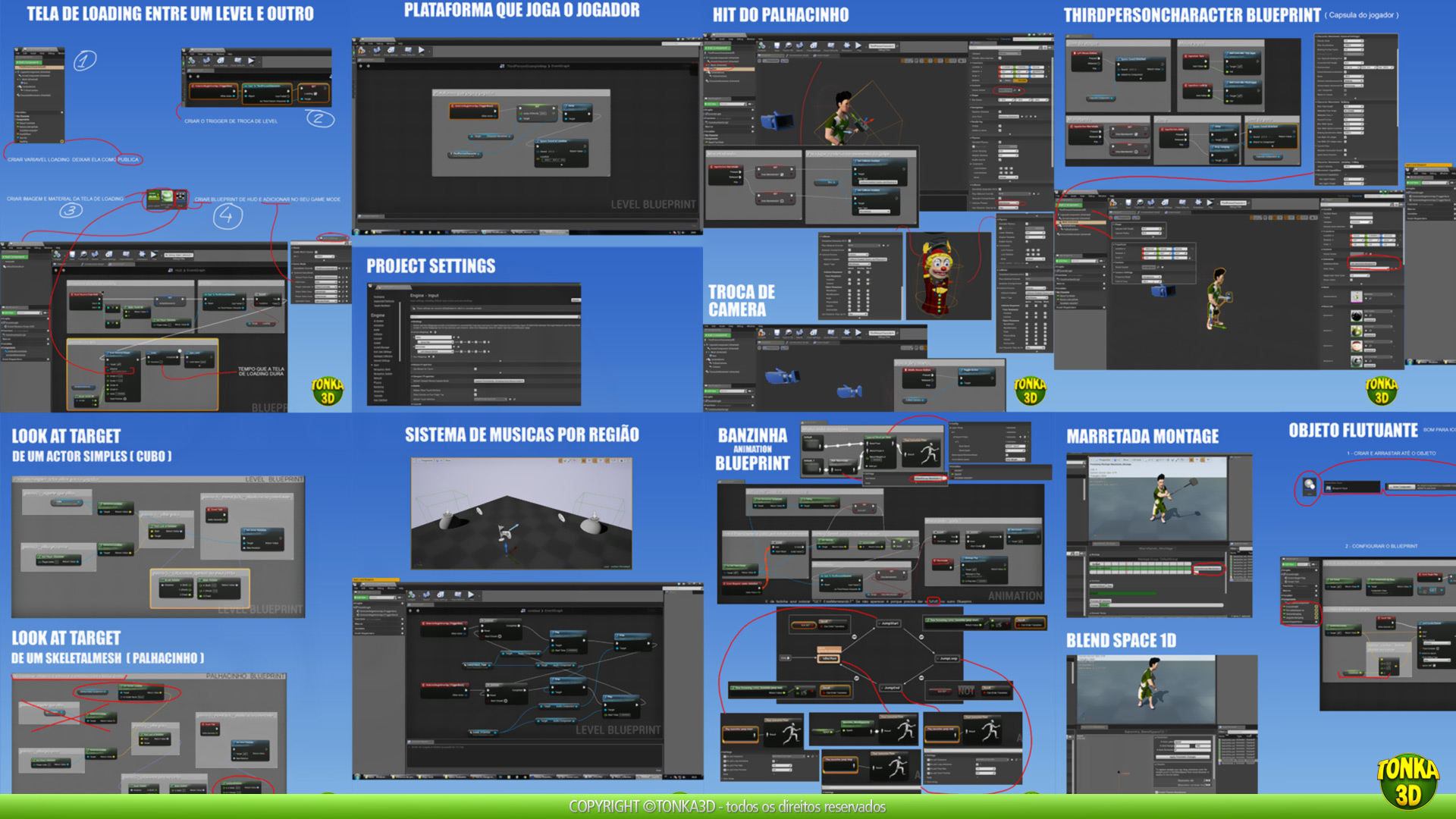Click Compile in the Hit do Palhacinho editor toolbar
Image resolution: width=1456 pixels, height=819 pixels.
pos(761,45)
